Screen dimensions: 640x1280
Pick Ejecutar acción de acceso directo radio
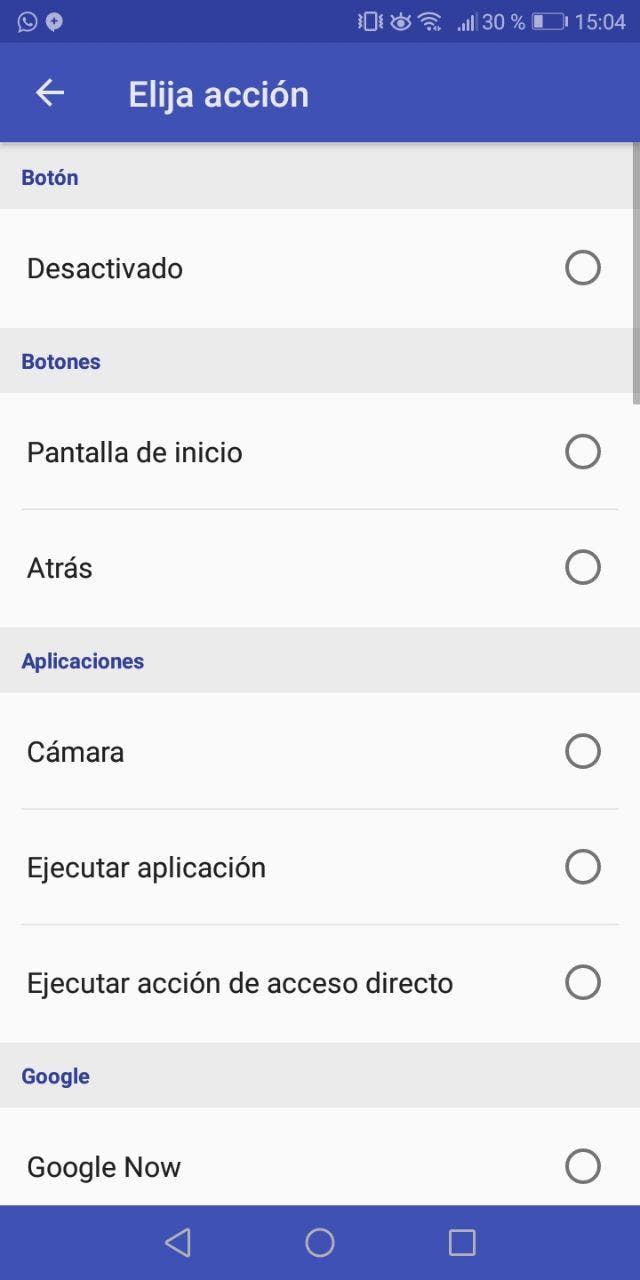(x=583, y=983)
